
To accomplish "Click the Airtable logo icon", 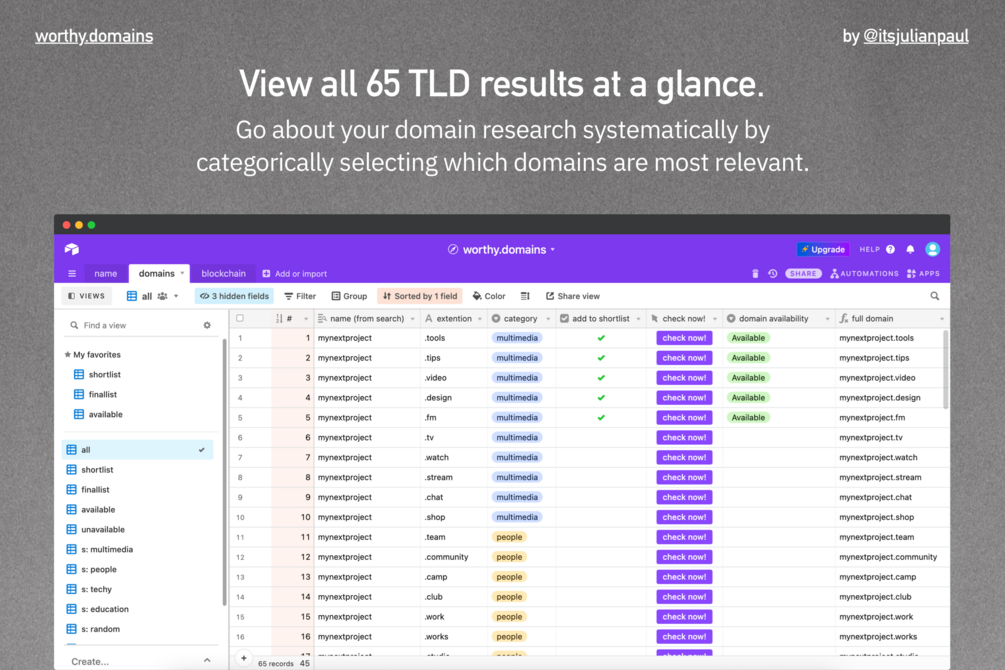I will pos(72,249).
